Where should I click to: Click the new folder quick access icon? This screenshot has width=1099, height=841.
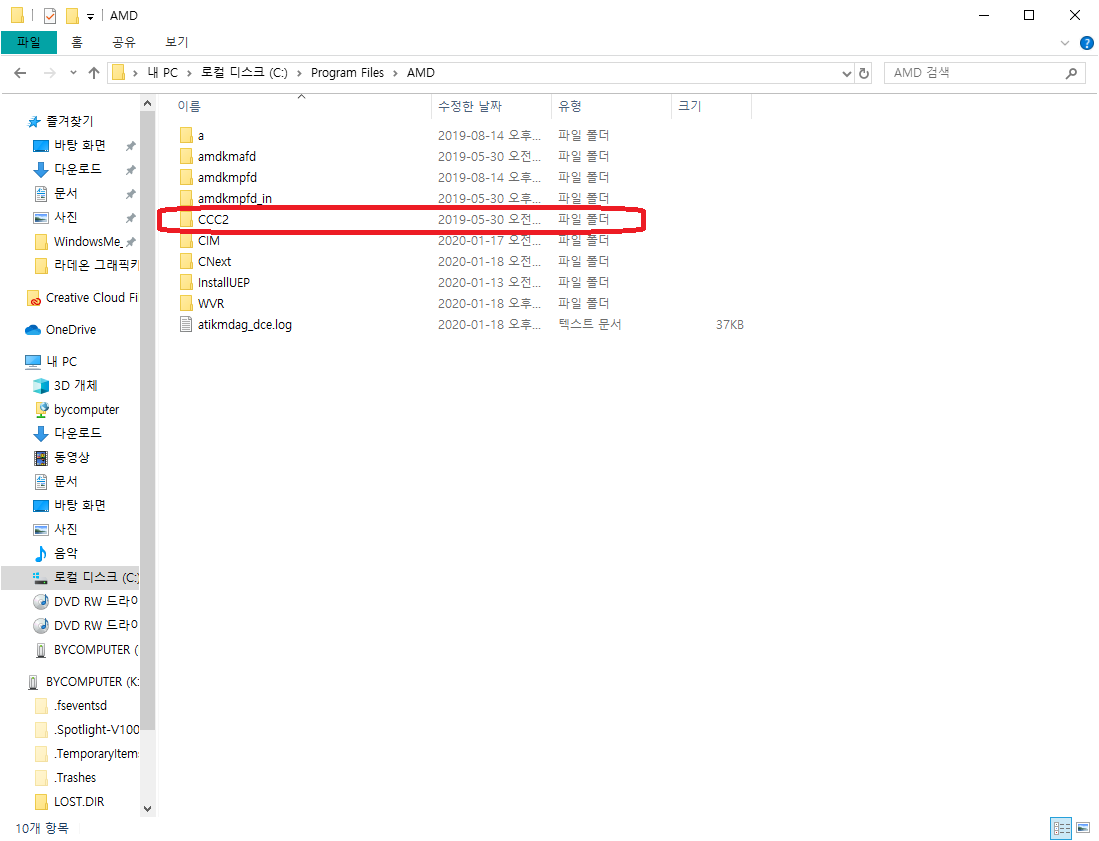point(72,15)
